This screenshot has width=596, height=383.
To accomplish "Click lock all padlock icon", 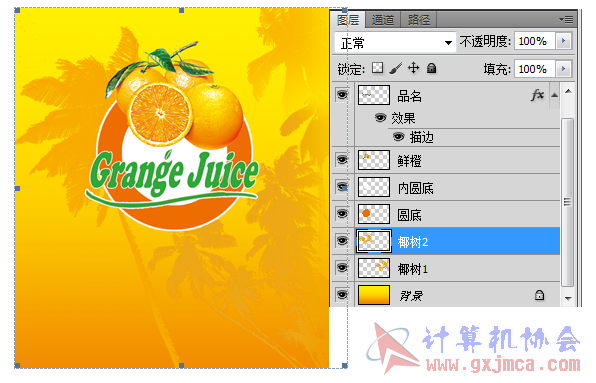I will coord(431,68).
